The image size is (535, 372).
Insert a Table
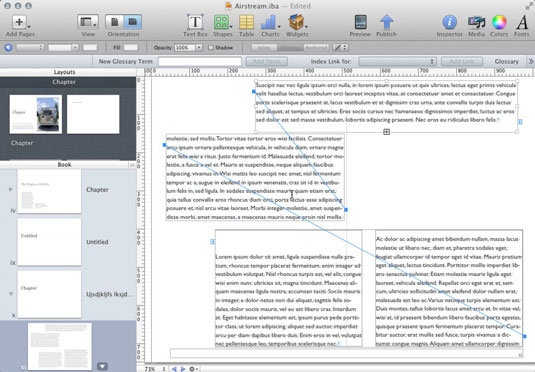pyautogui.click(x=246, y=22)
